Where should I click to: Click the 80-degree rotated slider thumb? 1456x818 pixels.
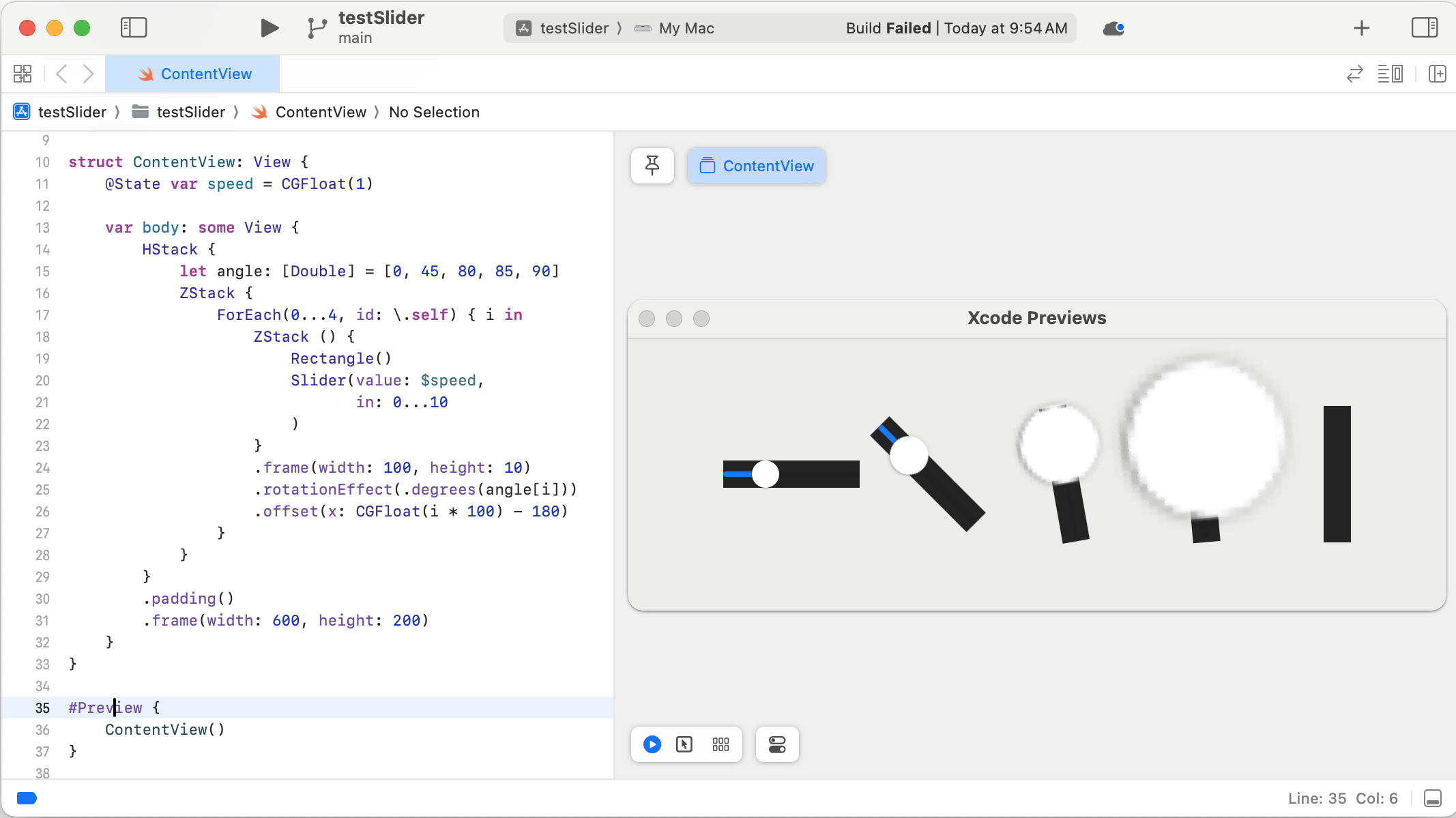(x=1058, y=443)
